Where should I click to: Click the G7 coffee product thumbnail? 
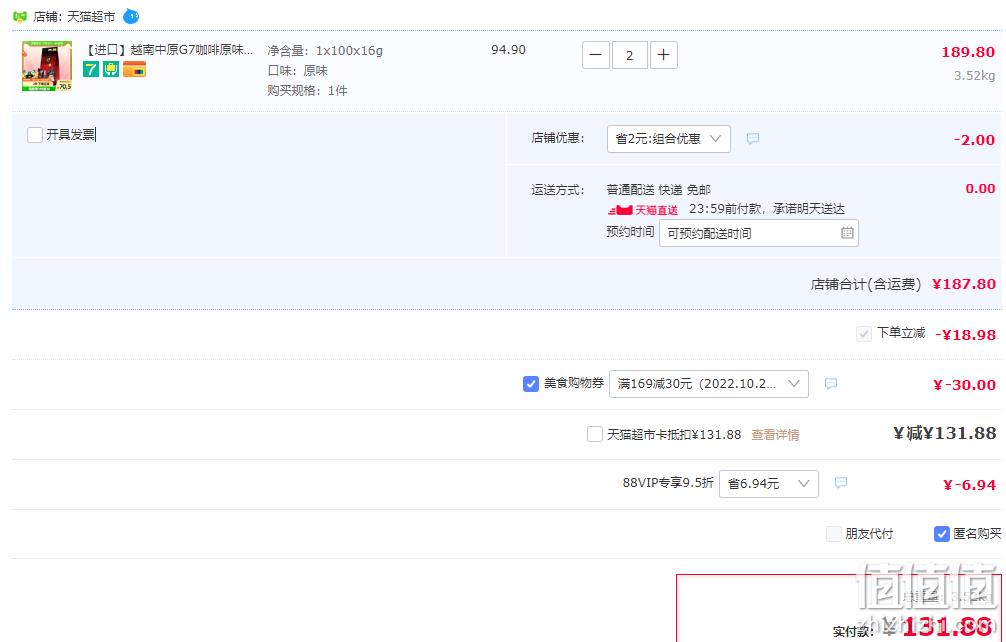(47, 66)
